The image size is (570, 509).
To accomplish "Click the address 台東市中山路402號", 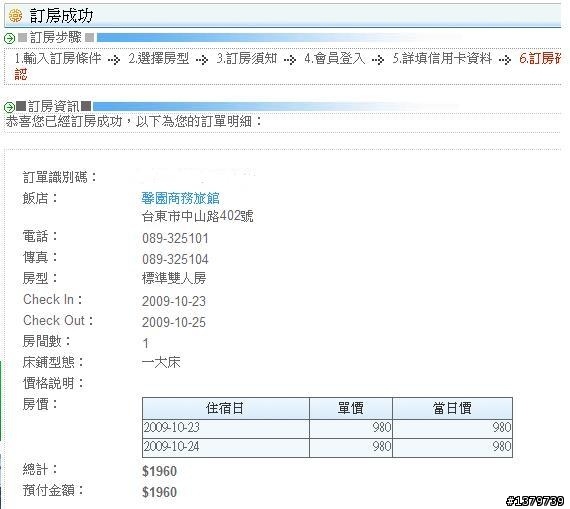I will click(197, 216).
